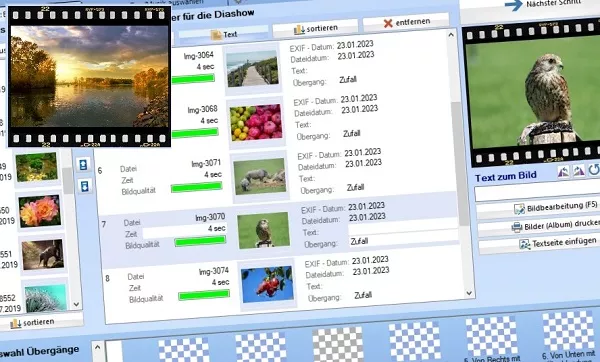600x362 pixels.
Task: Click the large falcon filmstrip preview on right
Action: [x=532, y=93]
